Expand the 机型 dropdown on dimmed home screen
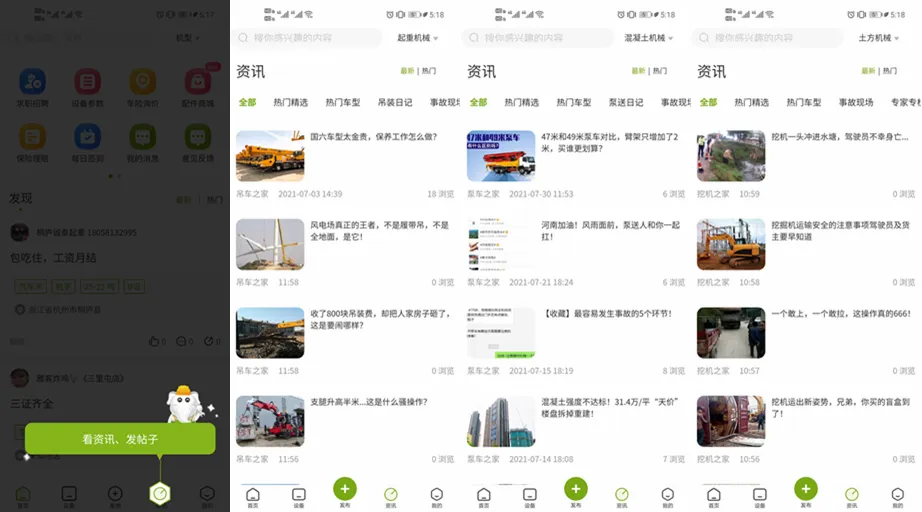Viewport: 922px width, 512px height. point(188,38)
